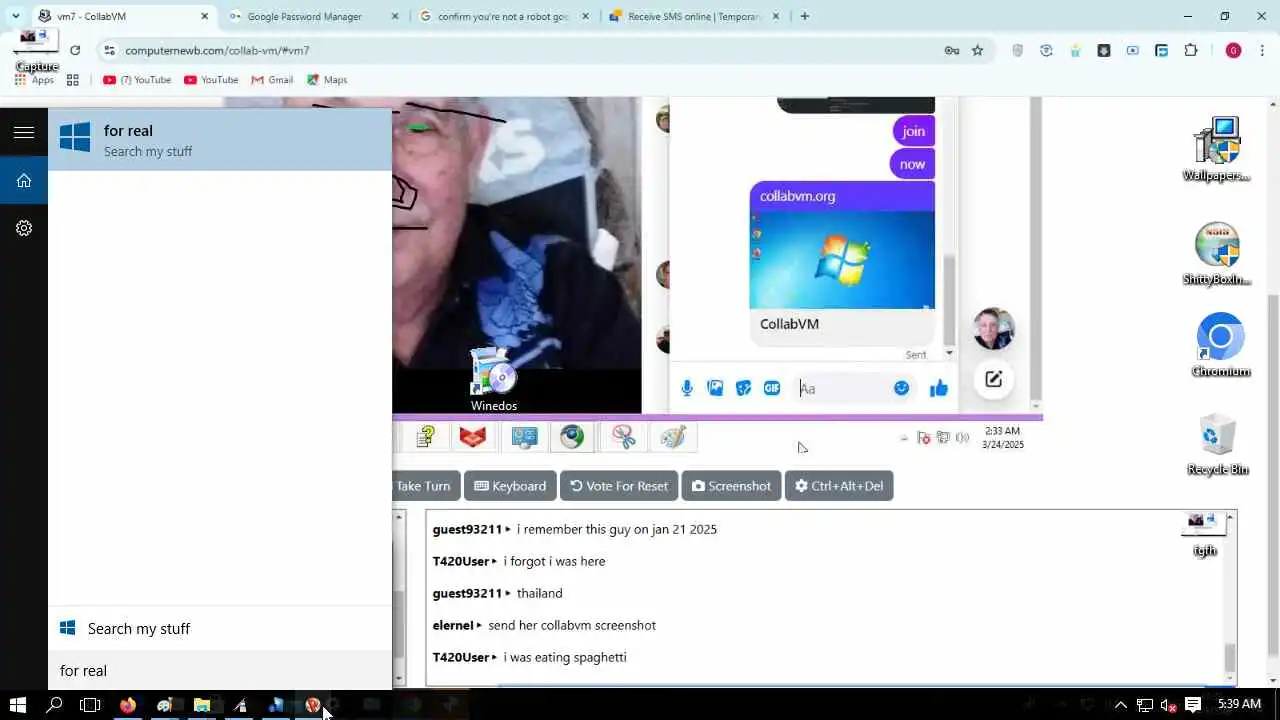Open a new browser tab

pos(804,16)
